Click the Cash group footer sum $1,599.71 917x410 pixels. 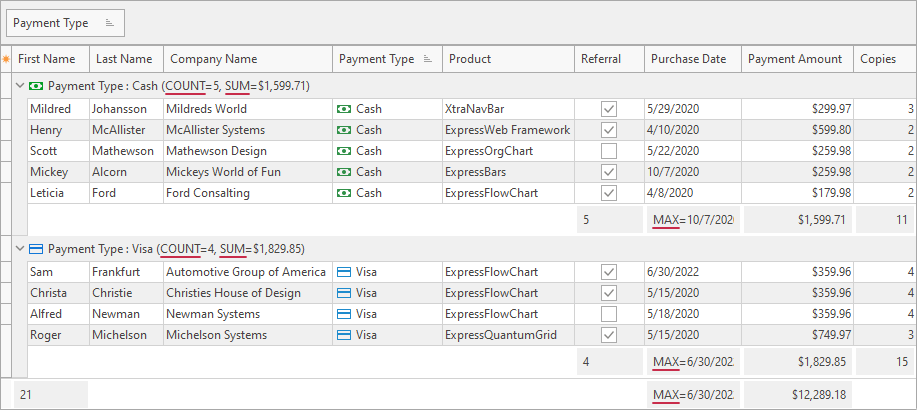click(x=798, y=220)
